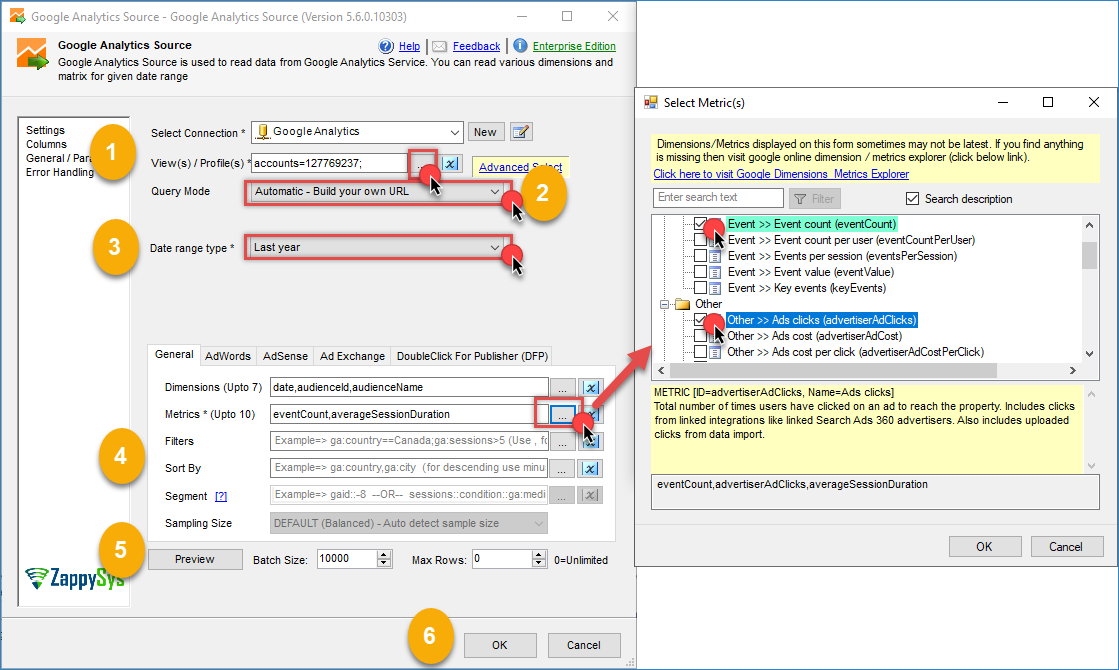The width and height of the screenshot is (1119, 670).
Task: Click the selected metrics list text box
Action: (x=875, y=492)
